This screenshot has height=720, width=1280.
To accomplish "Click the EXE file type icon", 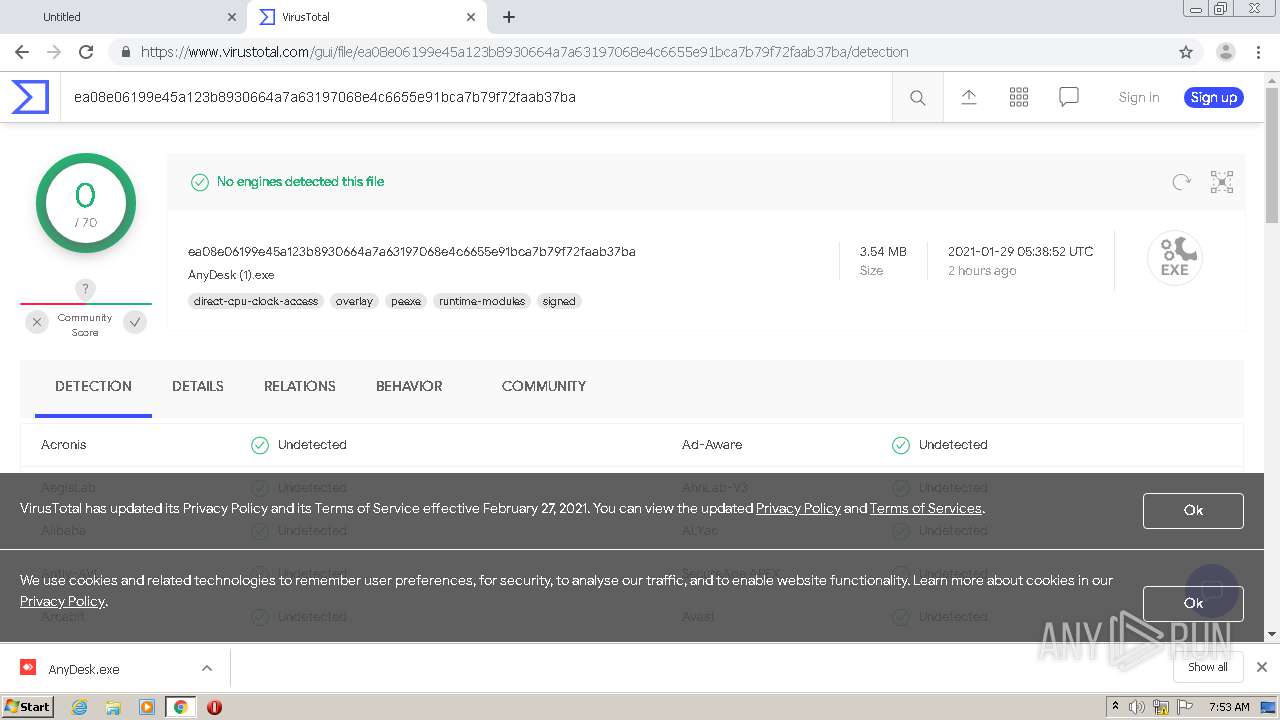I will click(x=1175, y=258).
